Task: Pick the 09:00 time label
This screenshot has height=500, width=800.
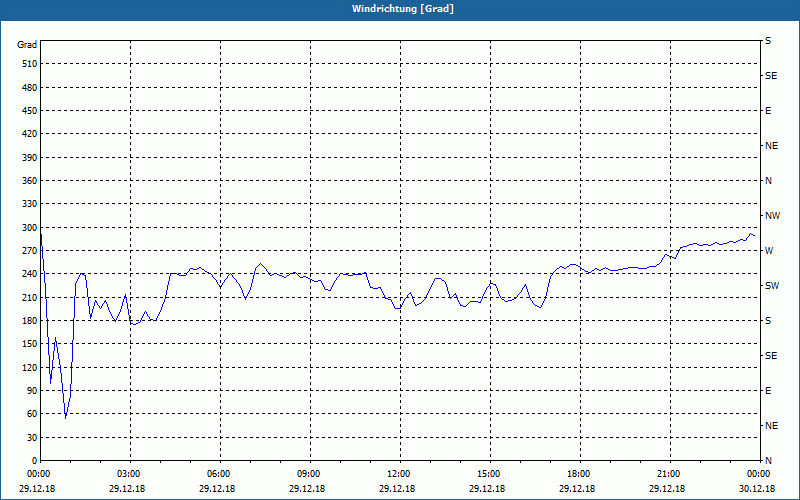Action: pos(309,474)
